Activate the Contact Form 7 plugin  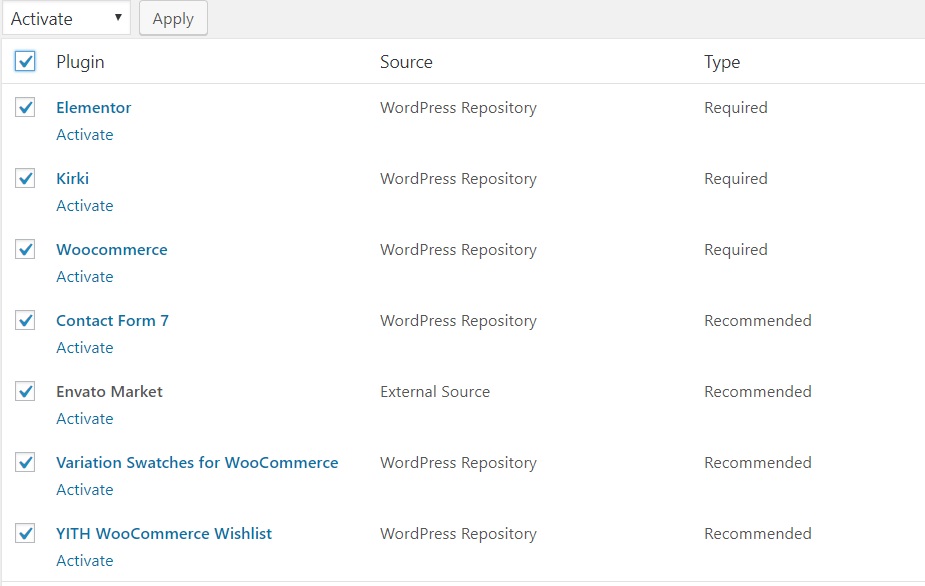pyautogui.click(x=84, y=348)
